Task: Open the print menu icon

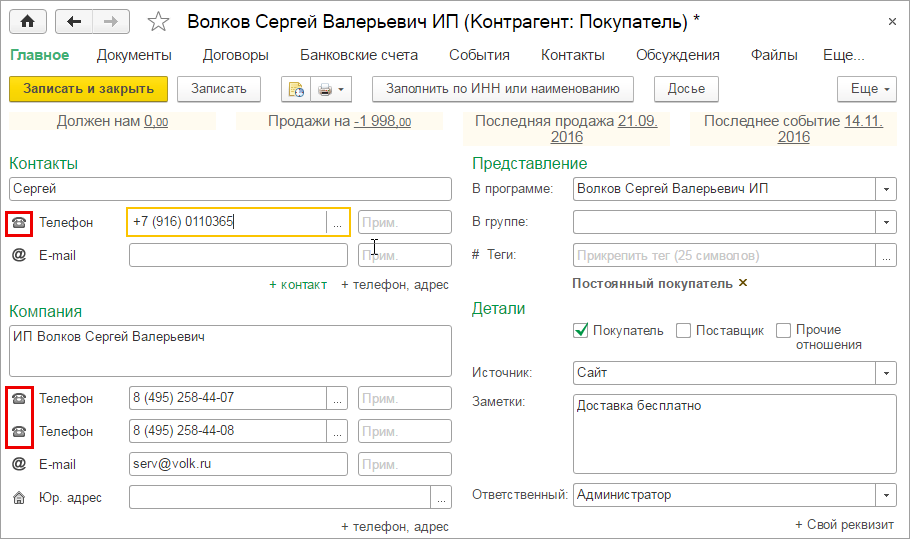Action: pos(330,89)
